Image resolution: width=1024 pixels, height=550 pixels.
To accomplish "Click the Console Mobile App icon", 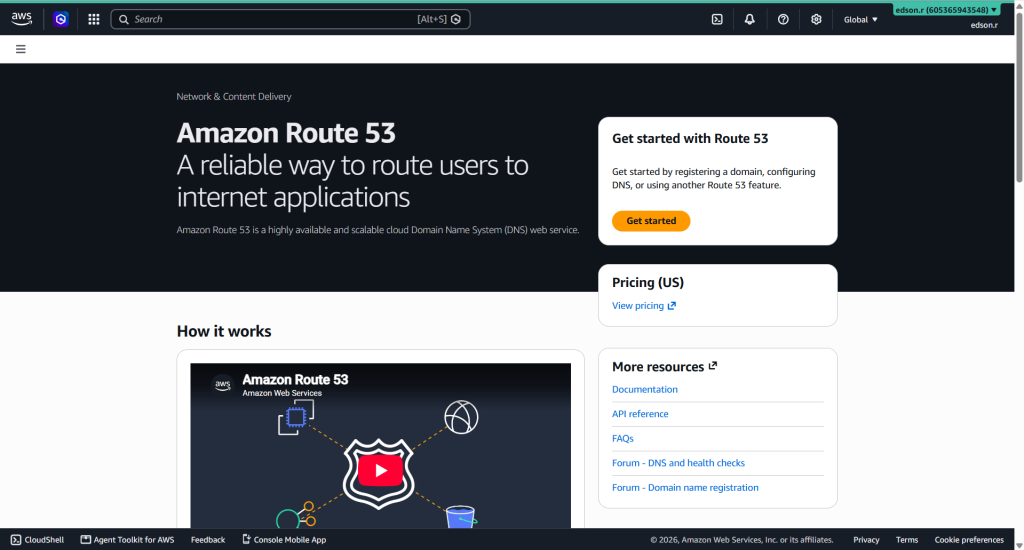I will pos(246,539).
